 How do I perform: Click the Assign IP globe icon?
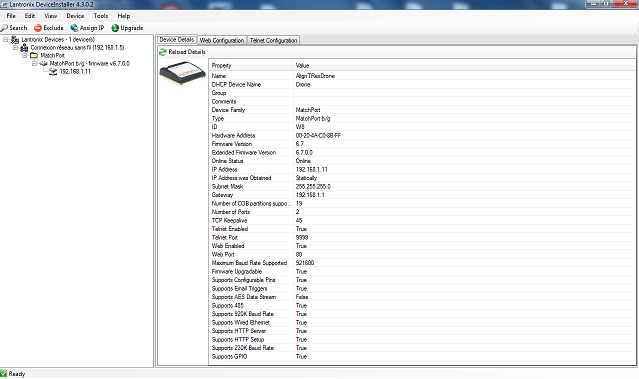[74, 28]
